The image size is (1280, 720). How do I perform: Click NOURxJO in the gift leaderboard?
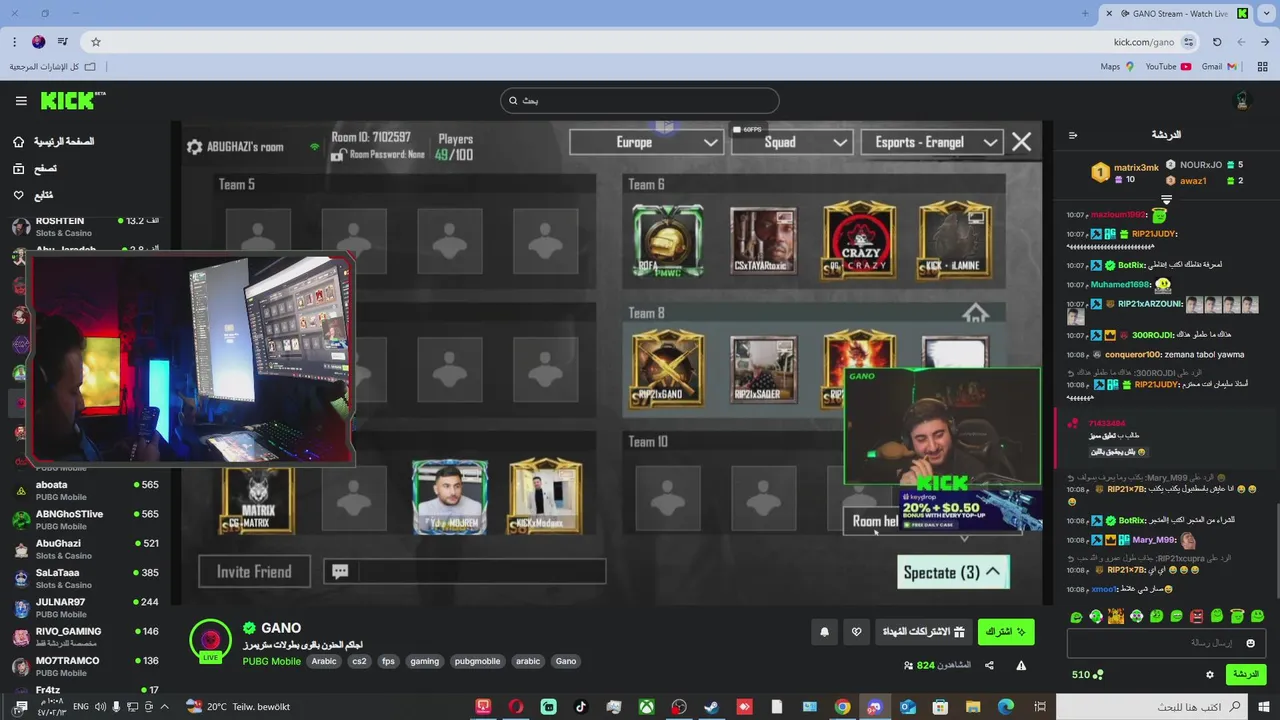(1200, 165)
